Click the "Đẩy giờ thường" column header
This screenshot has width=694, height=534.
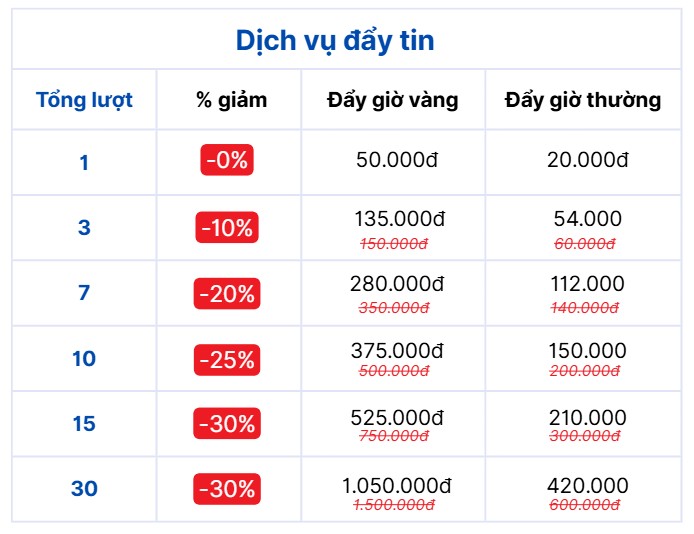click(x=583, y=100)
